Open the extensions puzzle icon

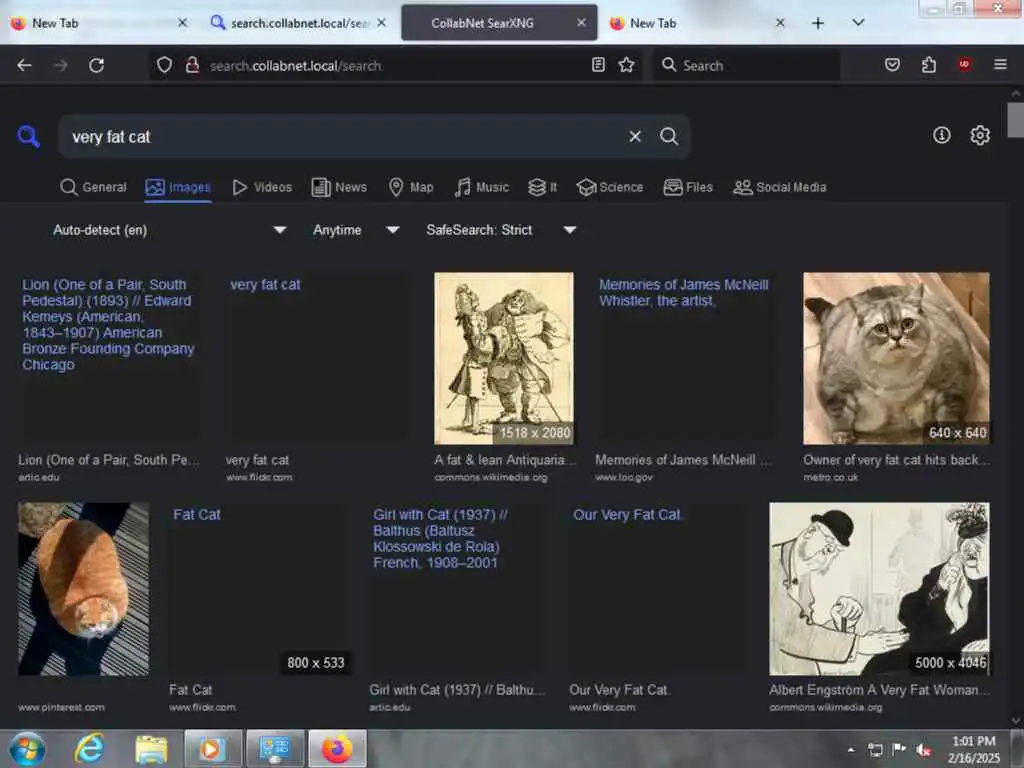pos(929,65)
